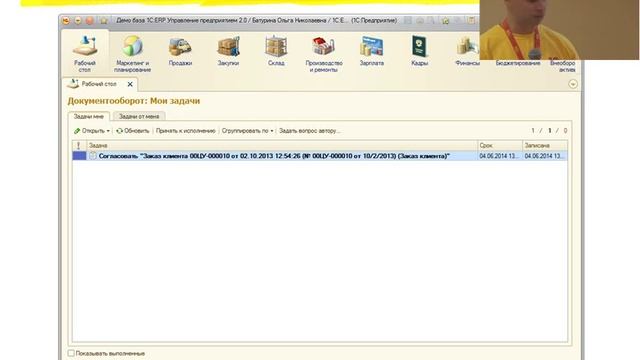
Task: Click Задать вопрос автору
Action: 310,131
